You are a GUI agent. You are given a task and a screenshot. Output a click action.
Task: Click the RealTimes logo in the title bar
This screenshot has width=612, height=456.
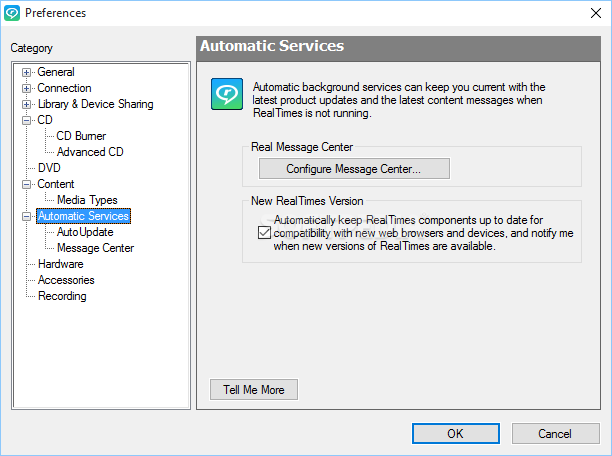(x=12, y=13)
